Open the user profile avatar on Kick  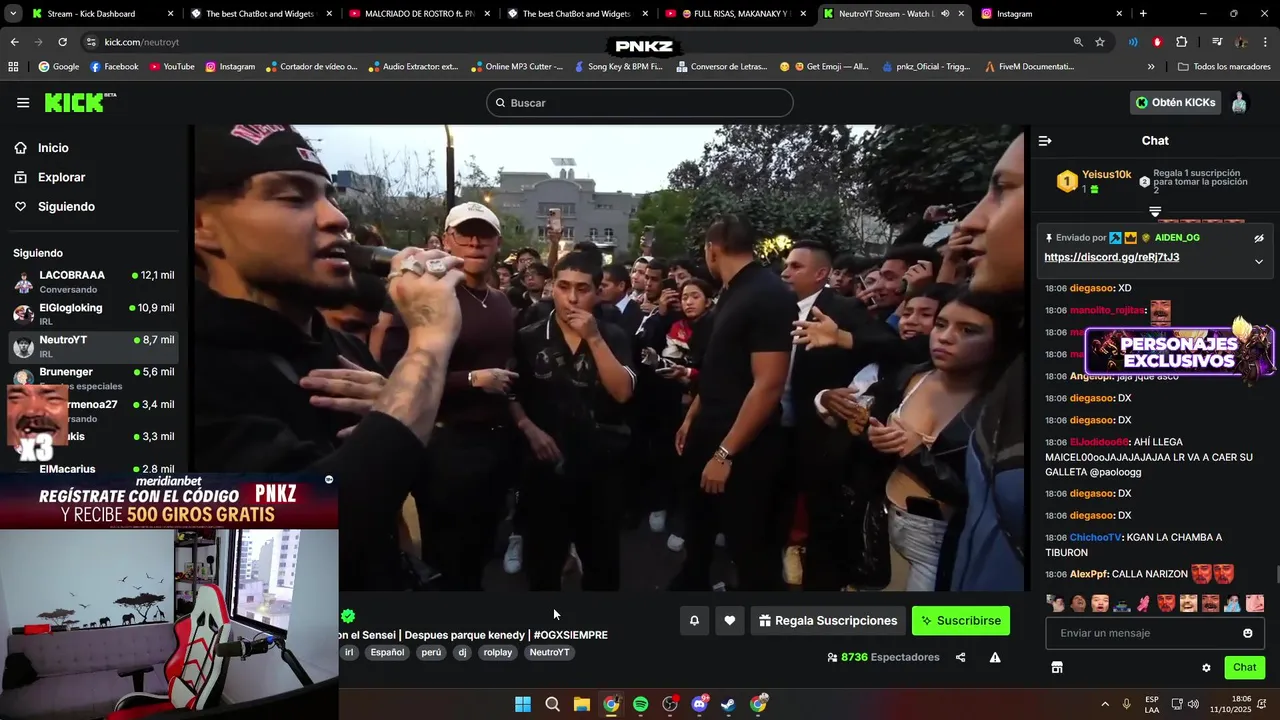1239,103
